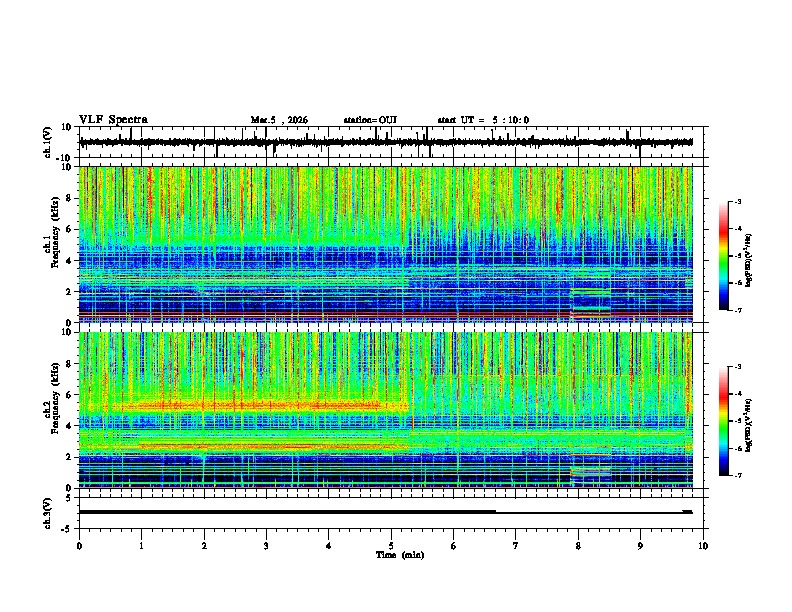Click time axis tick label "4"
This screenshot has height=612, width=792.
(329, 546)
